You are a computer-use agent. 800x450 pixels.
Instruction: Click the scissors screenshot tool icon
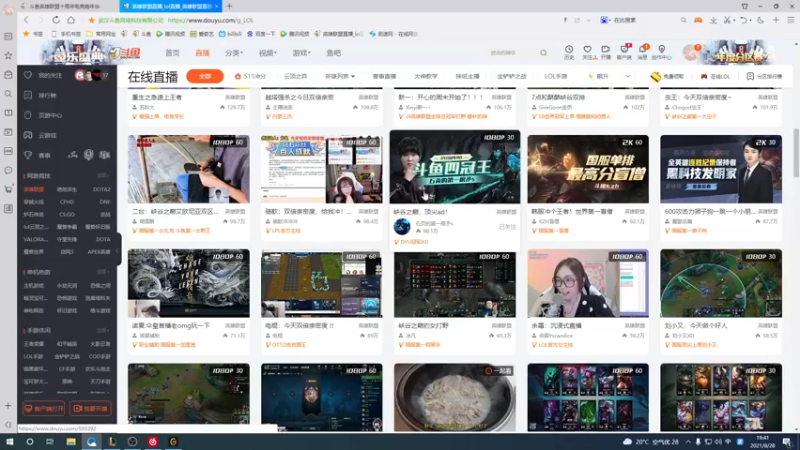pyautogui.click(x=728, y=20)
